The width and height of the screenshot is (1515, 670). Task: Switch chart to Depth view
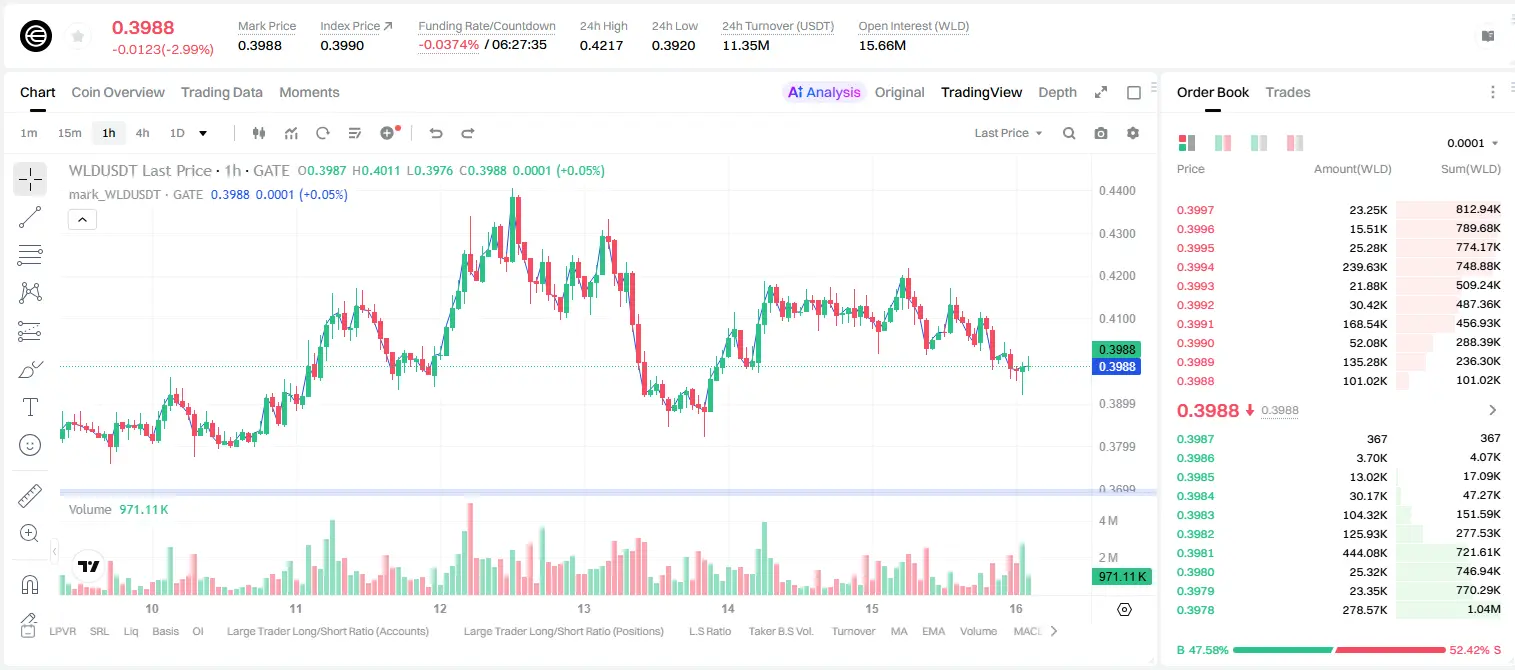pos(1057,92)
